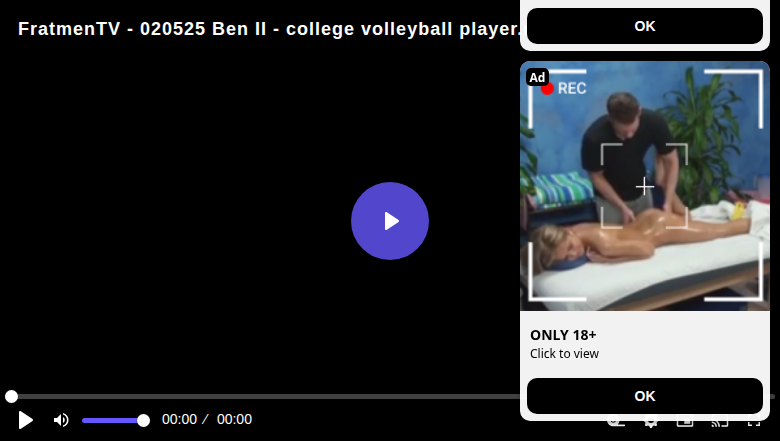The image size is (780, 441).
Task: Enable picture-in-picture mode icon
Action: click(685, 424)
